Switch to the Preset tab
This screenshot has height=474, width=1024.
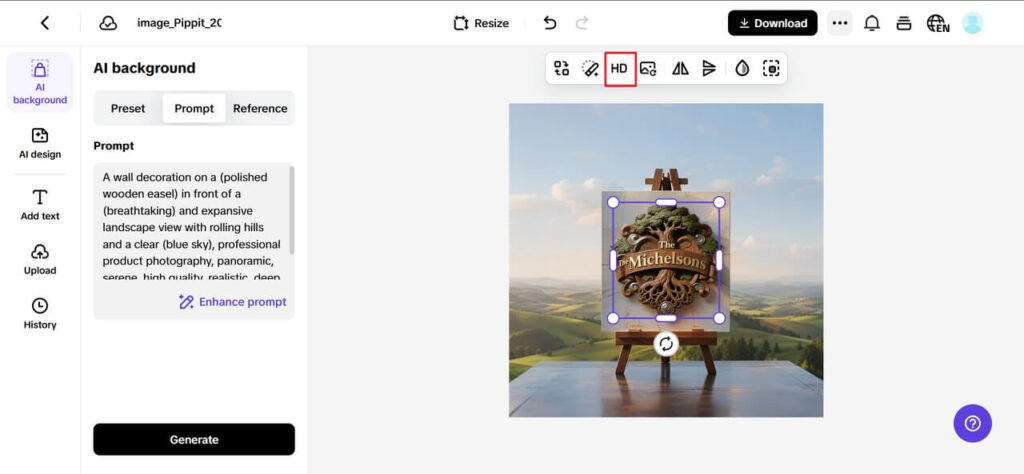click(x=128, y=108)
